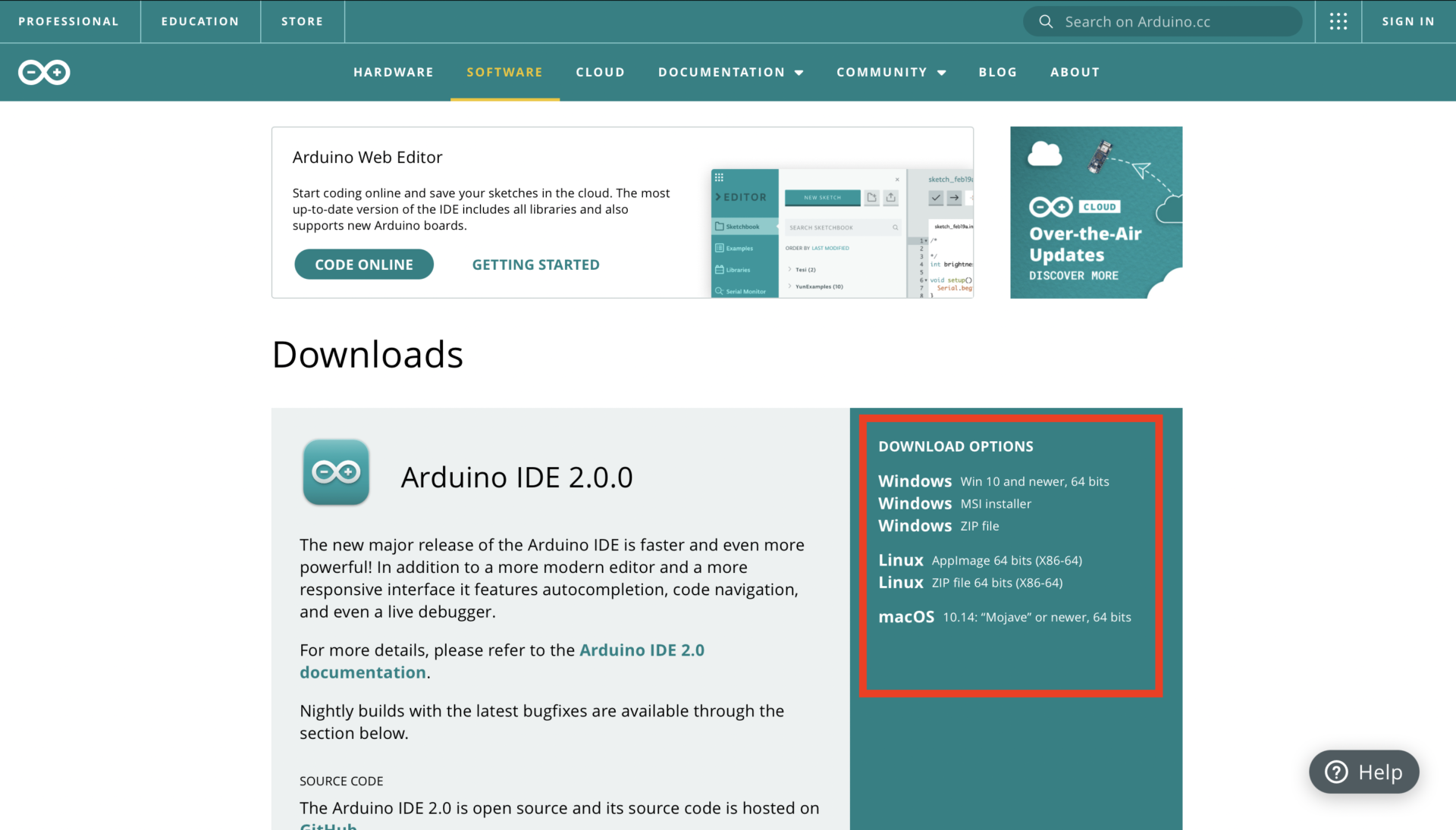Open the Store top tab
This screenshot has width=1456, height=830.
coord(303,21)
